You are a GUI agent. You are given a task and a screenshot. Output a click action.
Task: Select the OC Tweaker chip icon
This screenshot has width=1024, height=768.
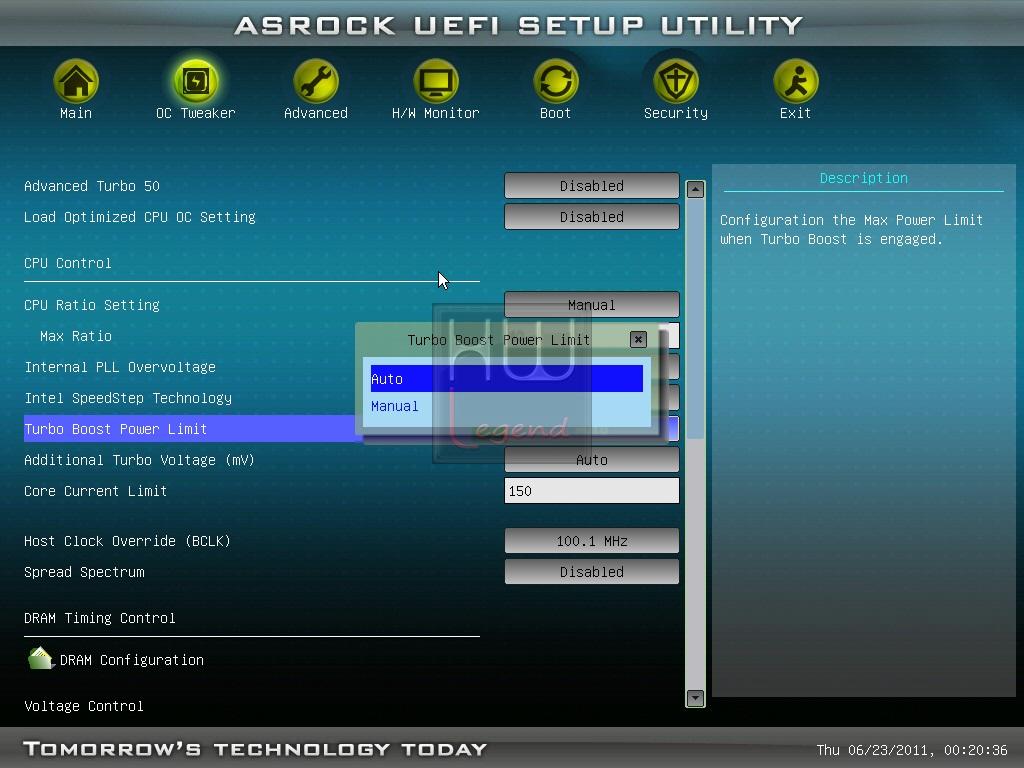[196, 81]
